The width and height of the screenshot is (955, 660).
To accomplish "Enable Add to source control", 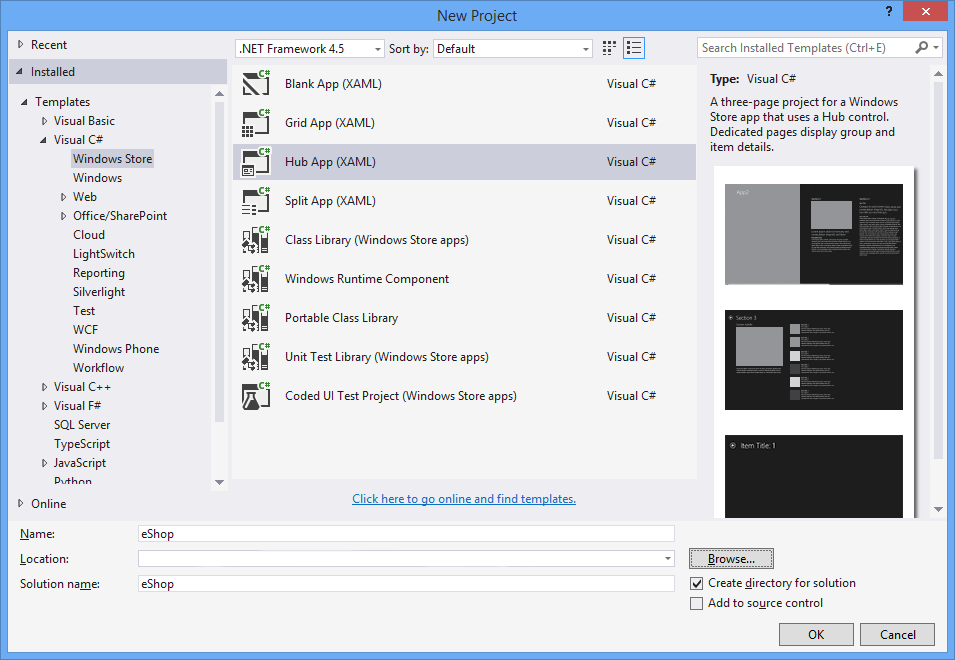I will 697,603.
